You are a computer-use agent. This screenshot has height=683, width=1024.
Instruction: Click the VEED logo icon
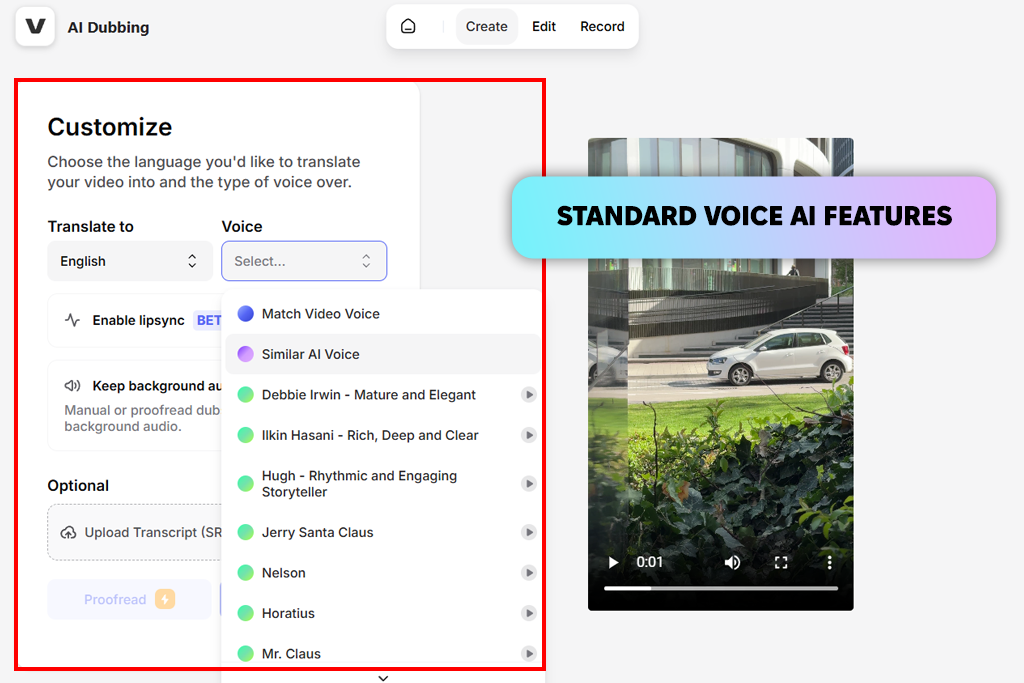(35, 27)
